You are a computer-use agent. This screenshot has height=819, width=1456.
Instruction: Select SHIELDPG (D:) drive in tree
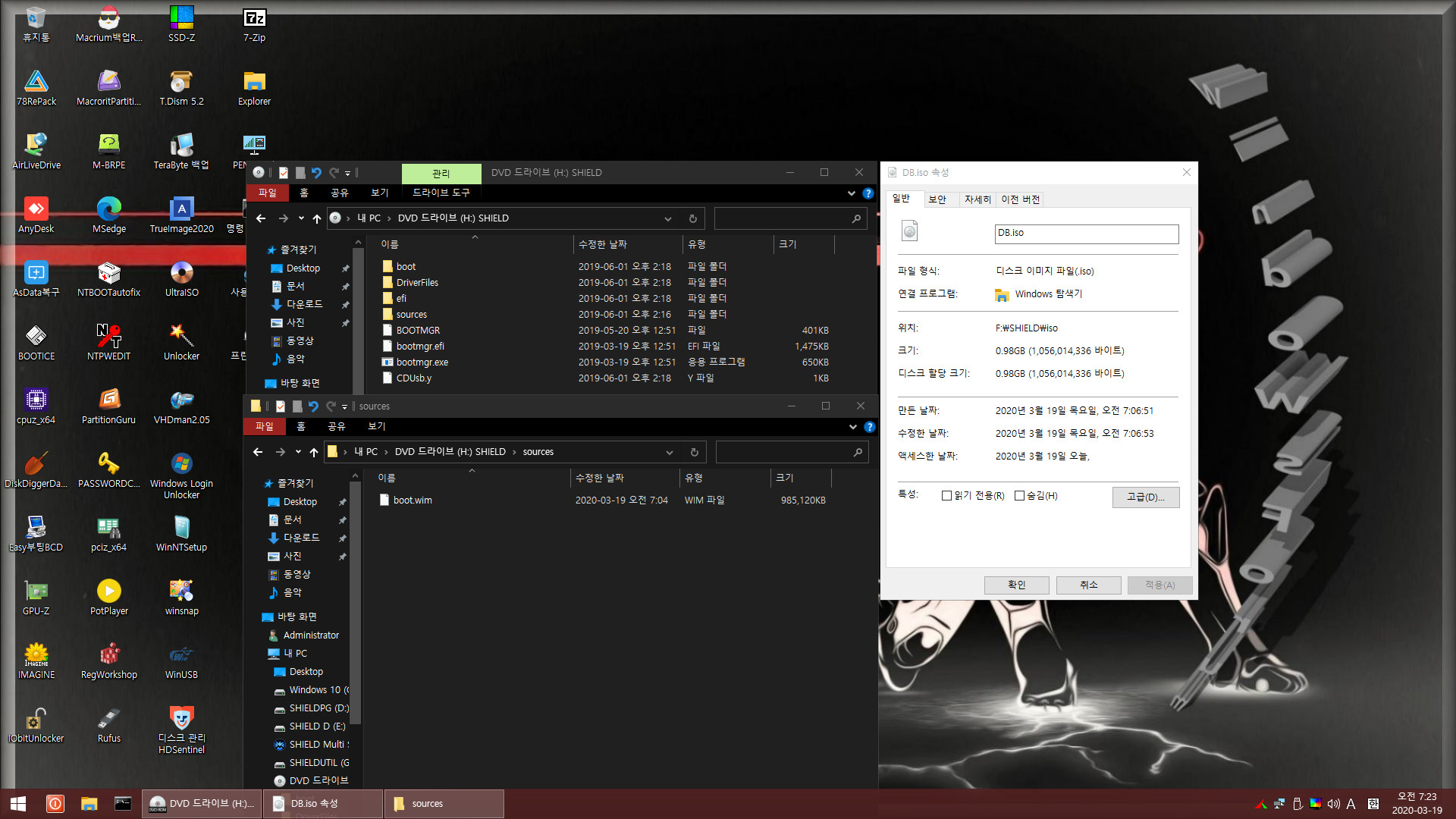click(312, 708)
